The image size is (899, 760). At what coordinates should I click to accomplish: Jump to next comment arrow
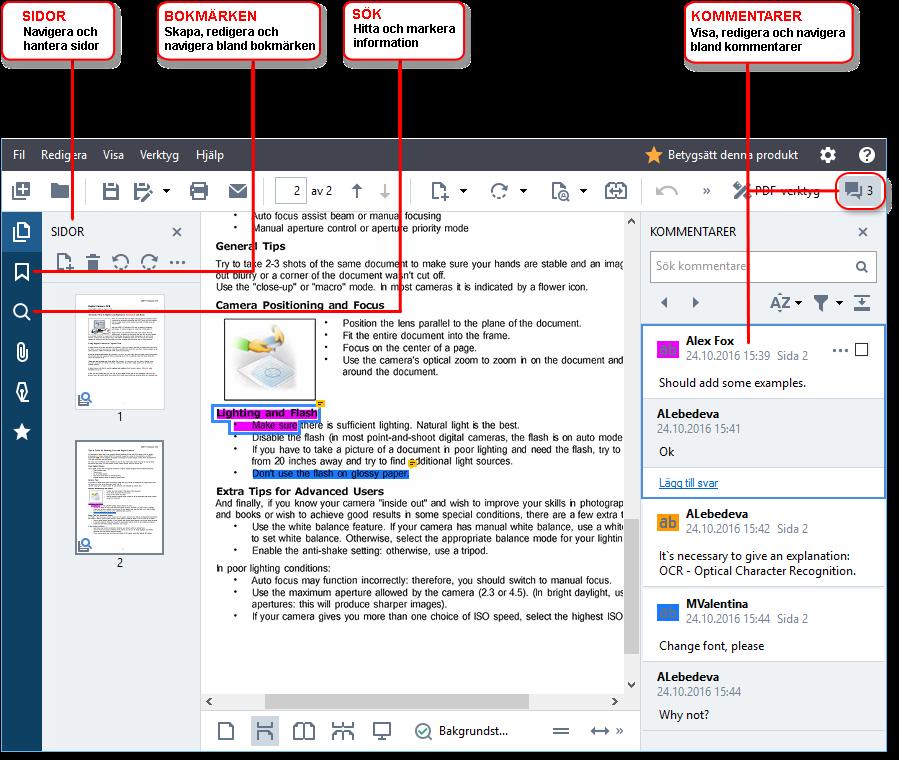pyautogui.click(x=695, y=302)
